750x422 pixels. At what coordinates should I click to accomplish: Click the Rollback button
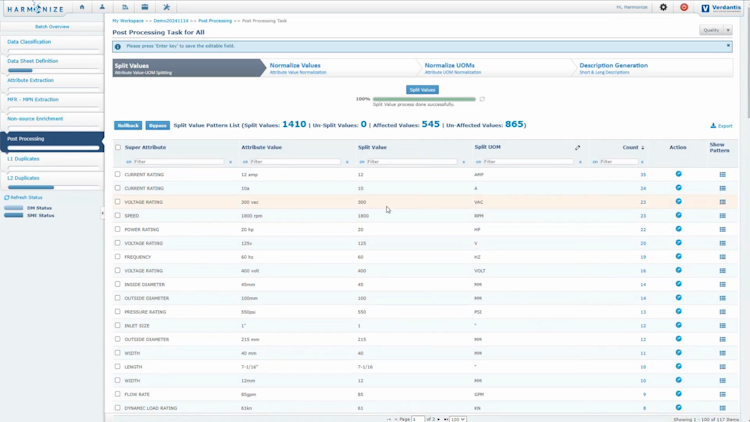(128, 125)
